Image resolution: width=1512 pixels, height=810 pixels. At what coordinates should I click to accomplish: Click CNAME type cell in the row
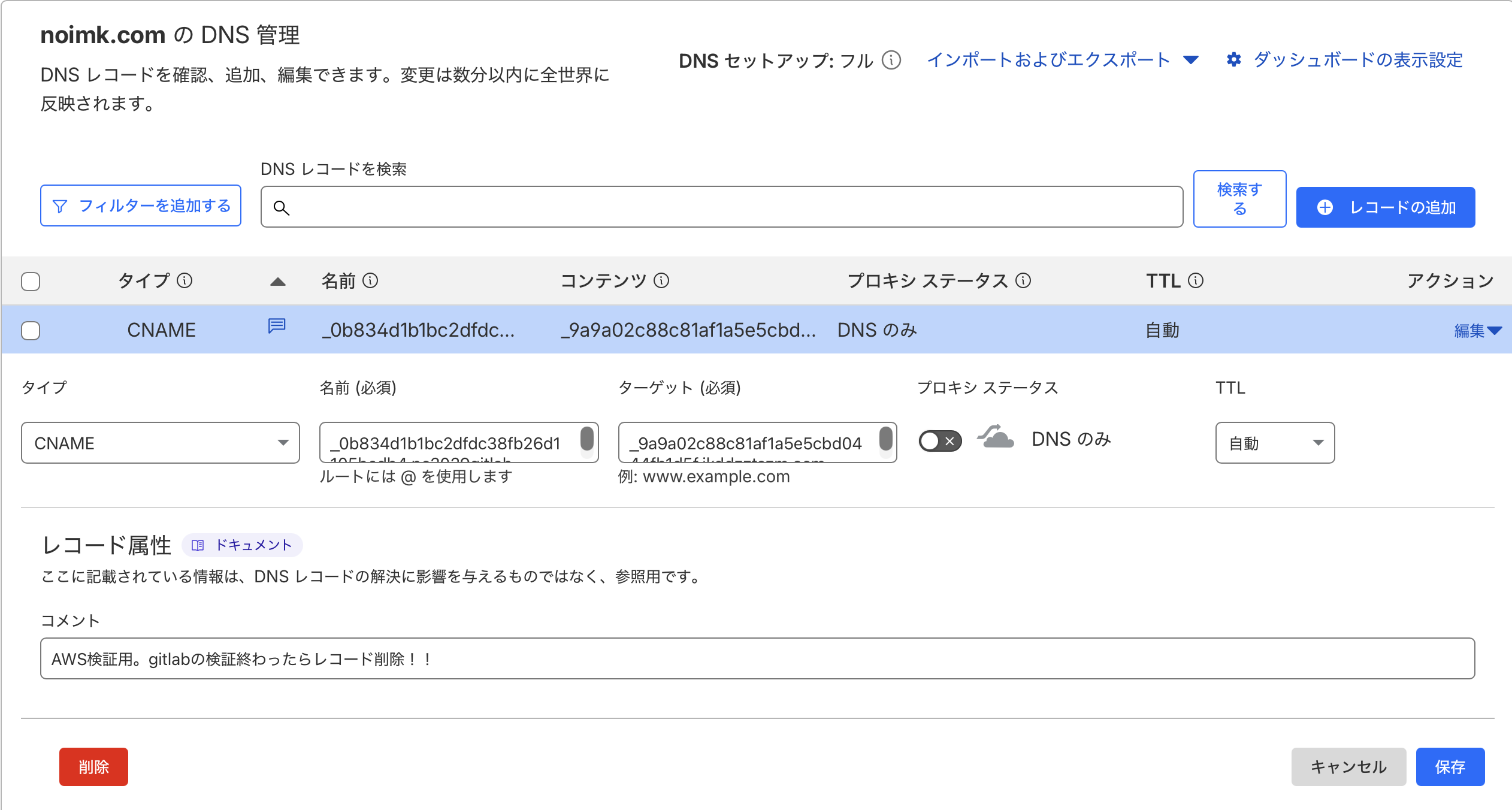coord(162,330)
